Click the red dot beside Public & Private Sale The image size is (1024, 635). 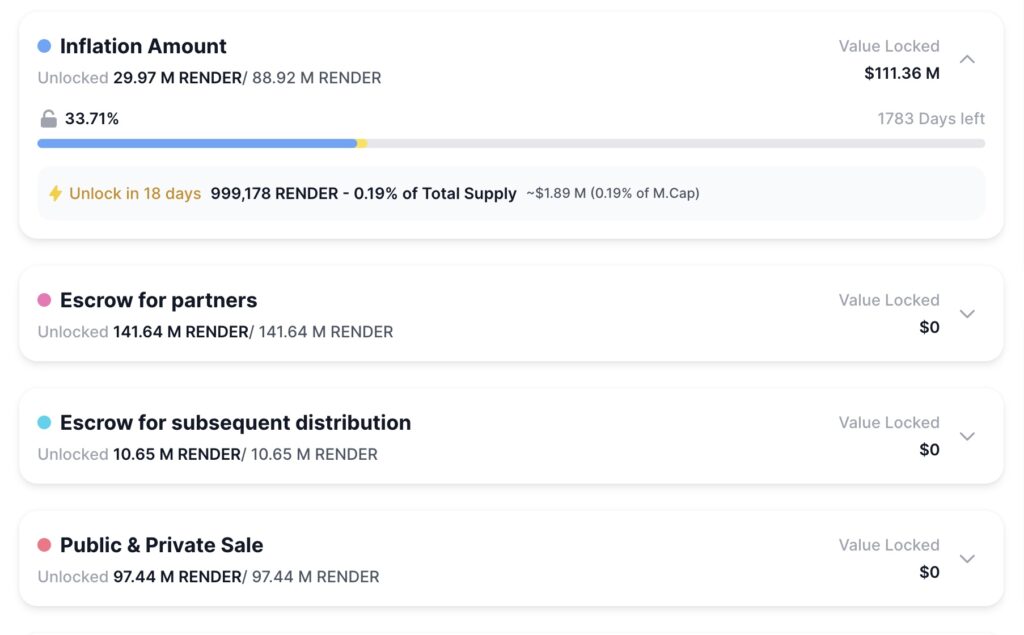[x=44, y=545]
